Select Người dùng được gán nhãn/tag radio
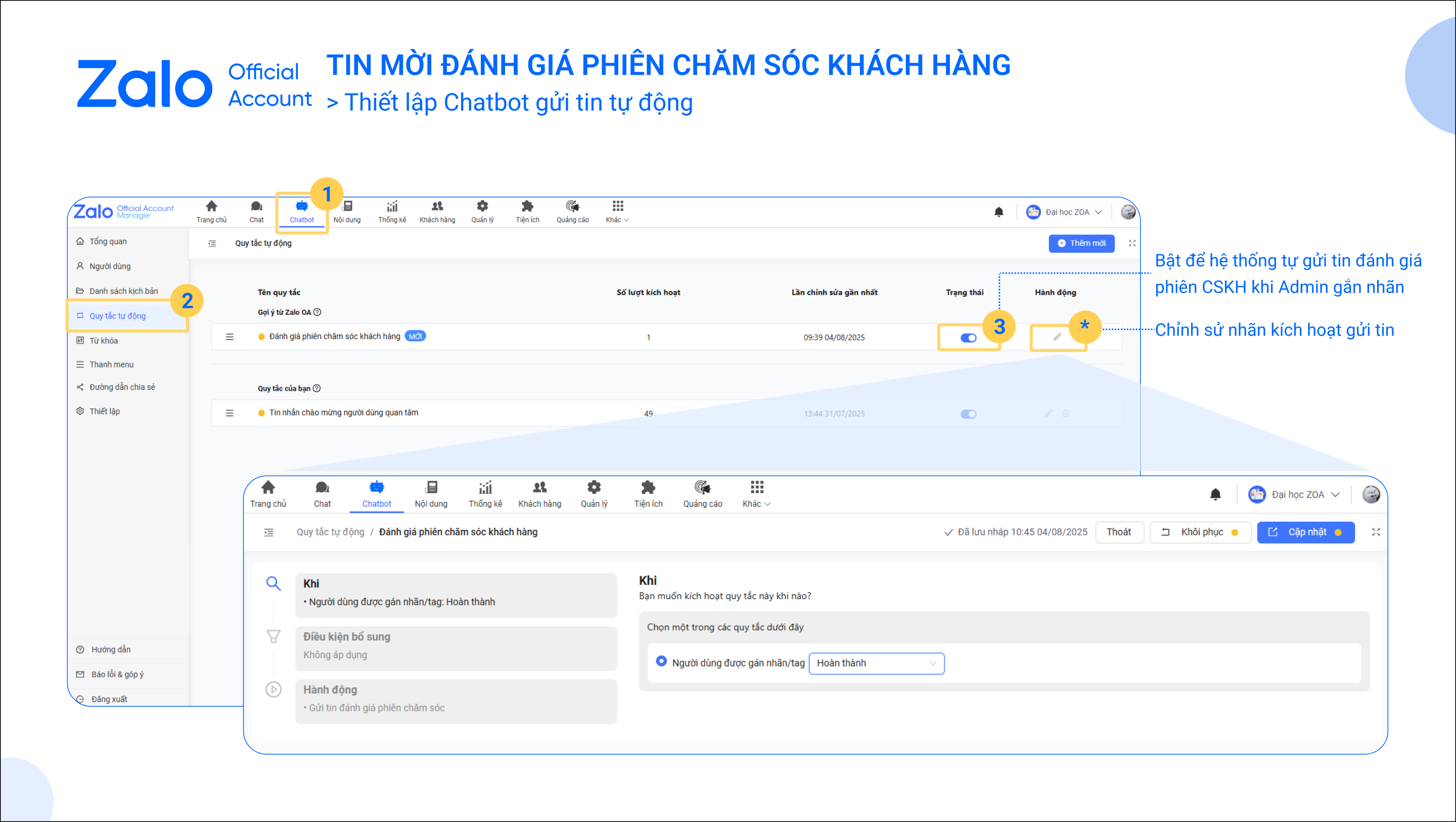The width and height of the screenshot is (1456, 822). (x=661, y=661)
